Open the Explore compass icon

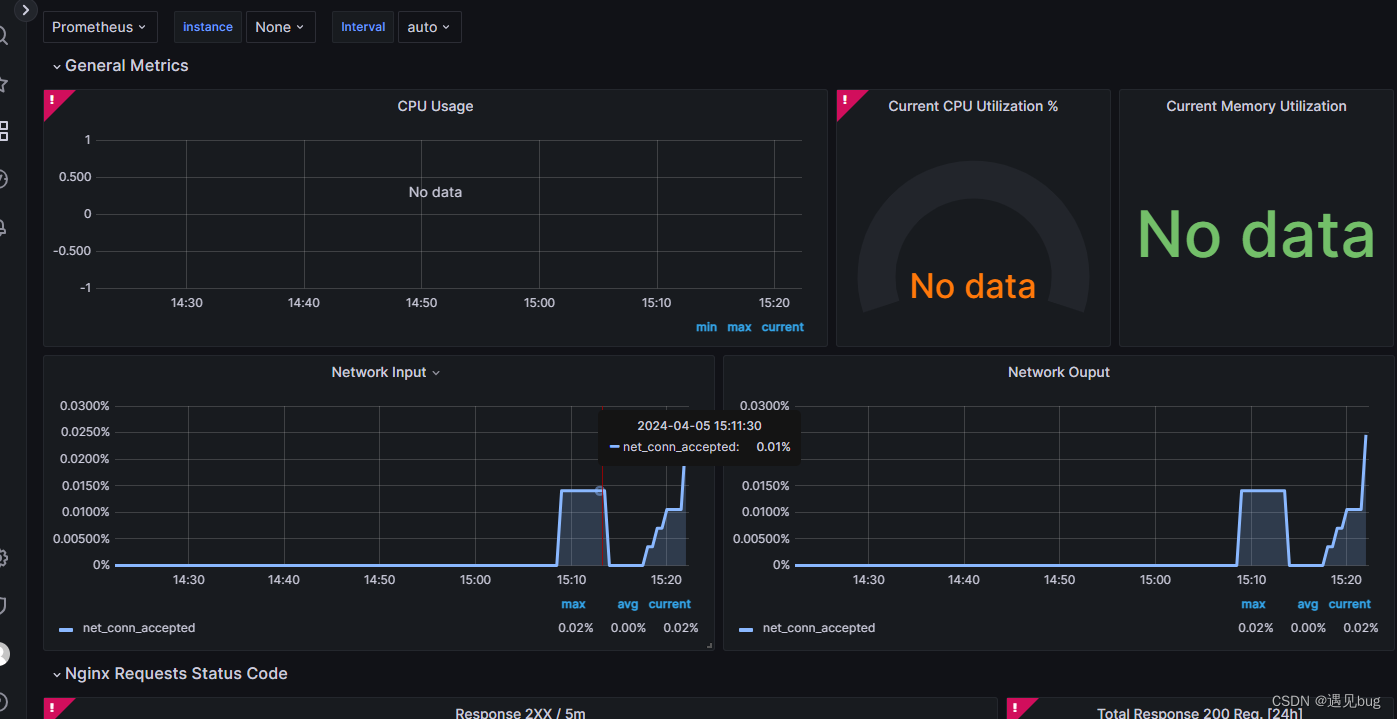tap(3, 179)
